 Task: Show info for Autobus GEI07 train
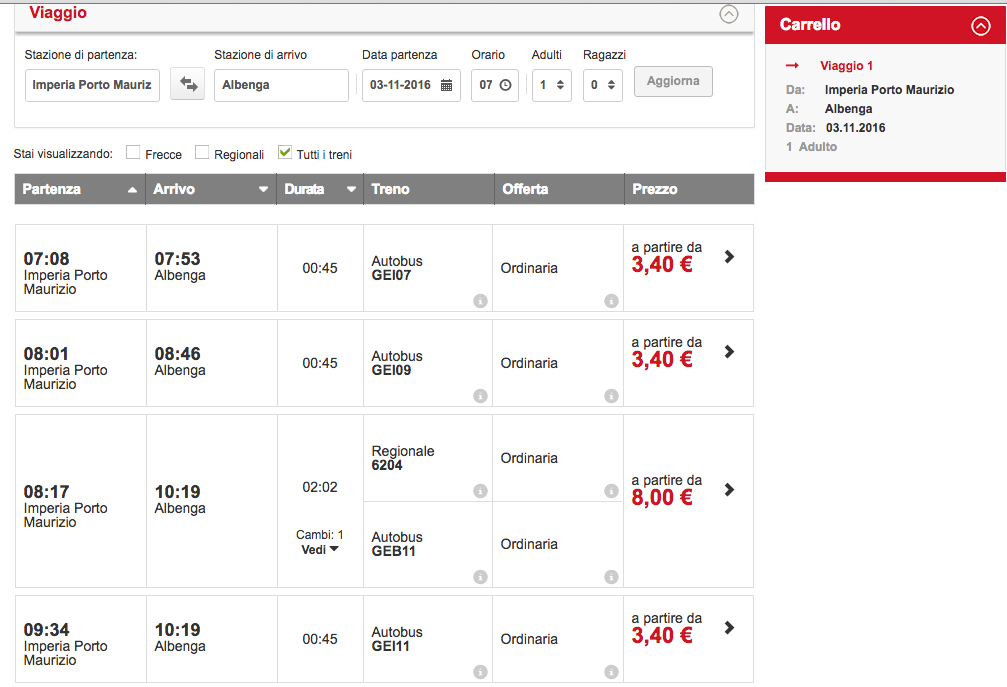pyautogui.click(x=480, y=301)
